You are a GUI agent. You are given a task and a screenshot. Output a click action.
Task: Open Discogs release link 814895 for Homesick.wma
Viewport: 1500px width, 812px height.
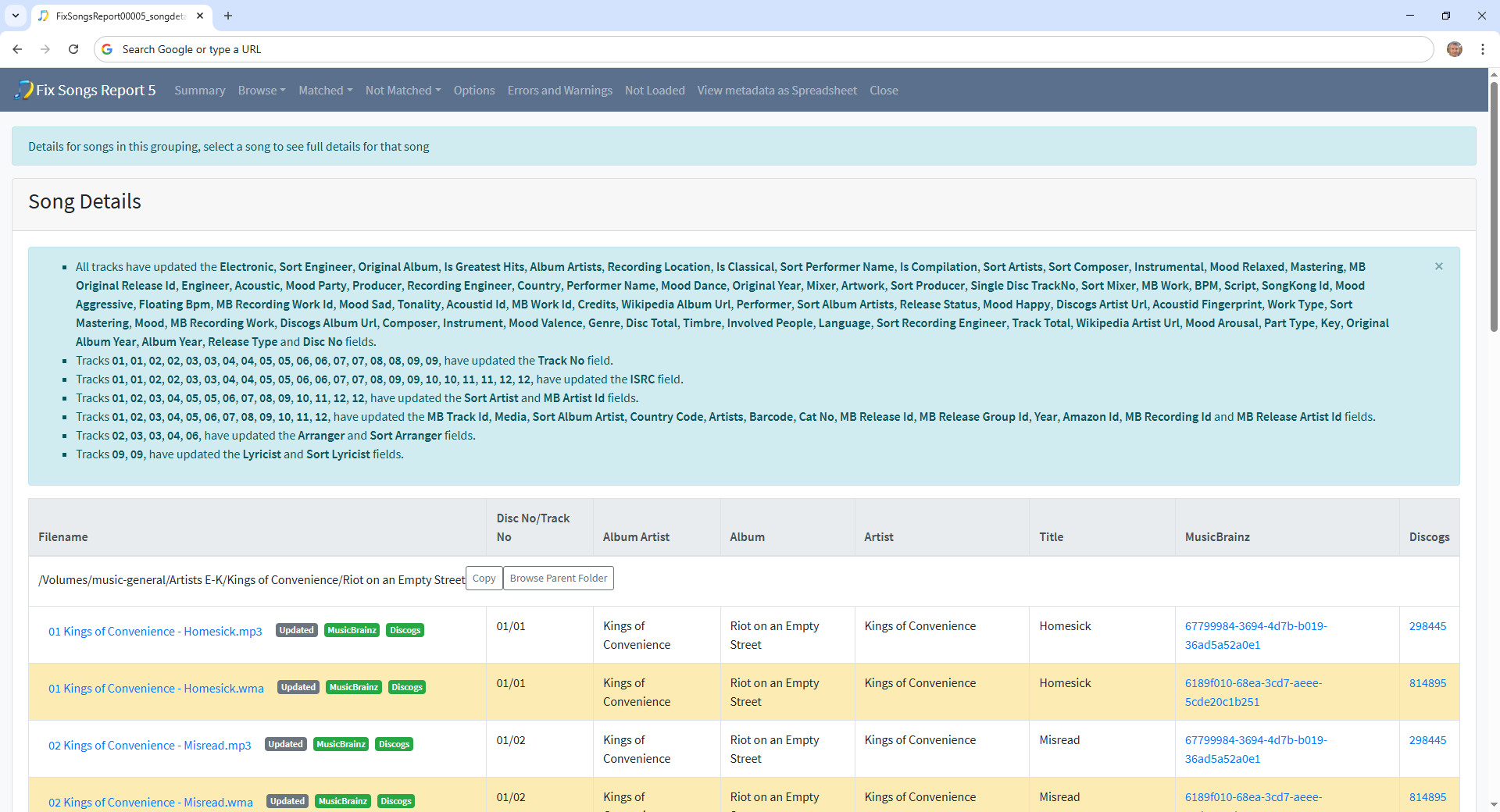click(1427, 683)
